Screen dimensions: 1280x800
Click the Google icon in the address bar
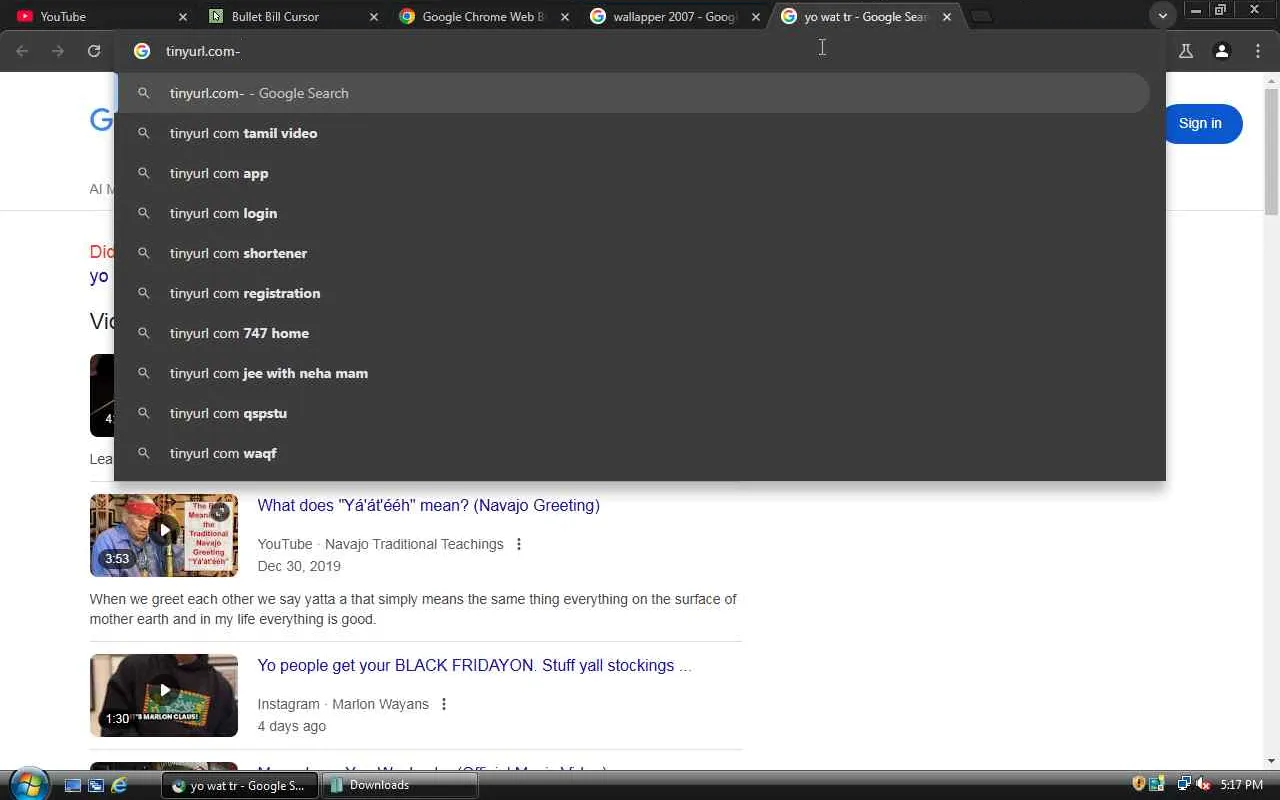[142, 51]
